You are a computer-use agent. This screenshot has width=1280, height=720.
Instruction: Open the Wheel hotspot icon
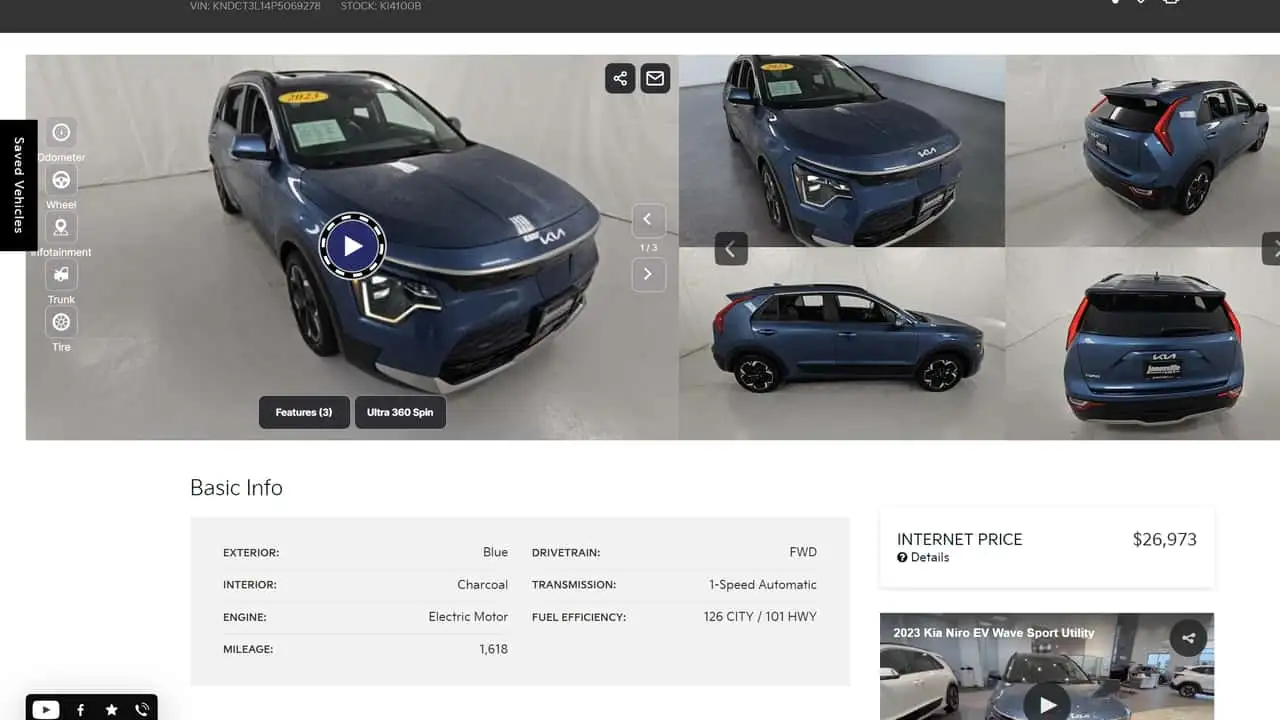pyautogui.click(x=61, y=180)
